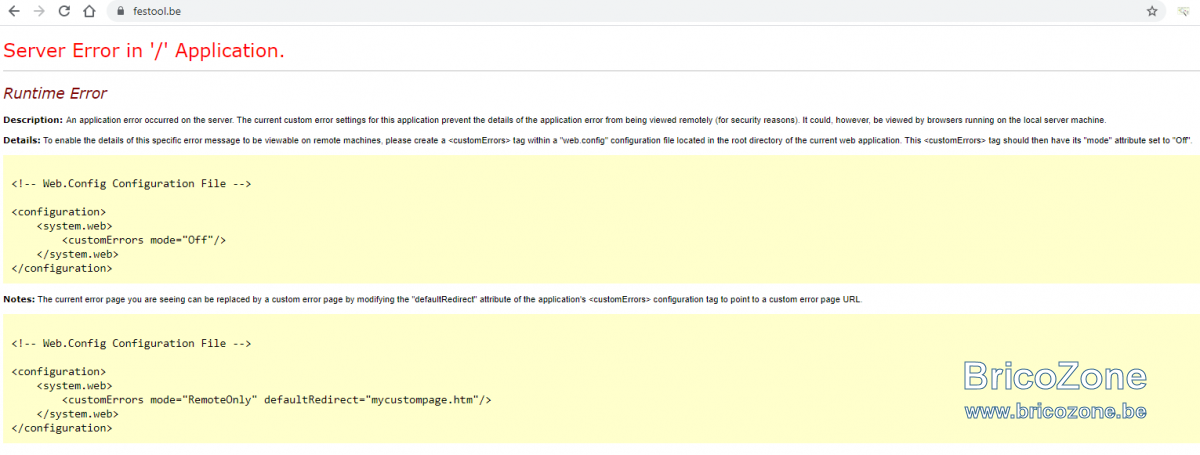Click the BricoZone watermark logo
1200x455 pixels.
pyautogui.click(x=1055, y=377)
